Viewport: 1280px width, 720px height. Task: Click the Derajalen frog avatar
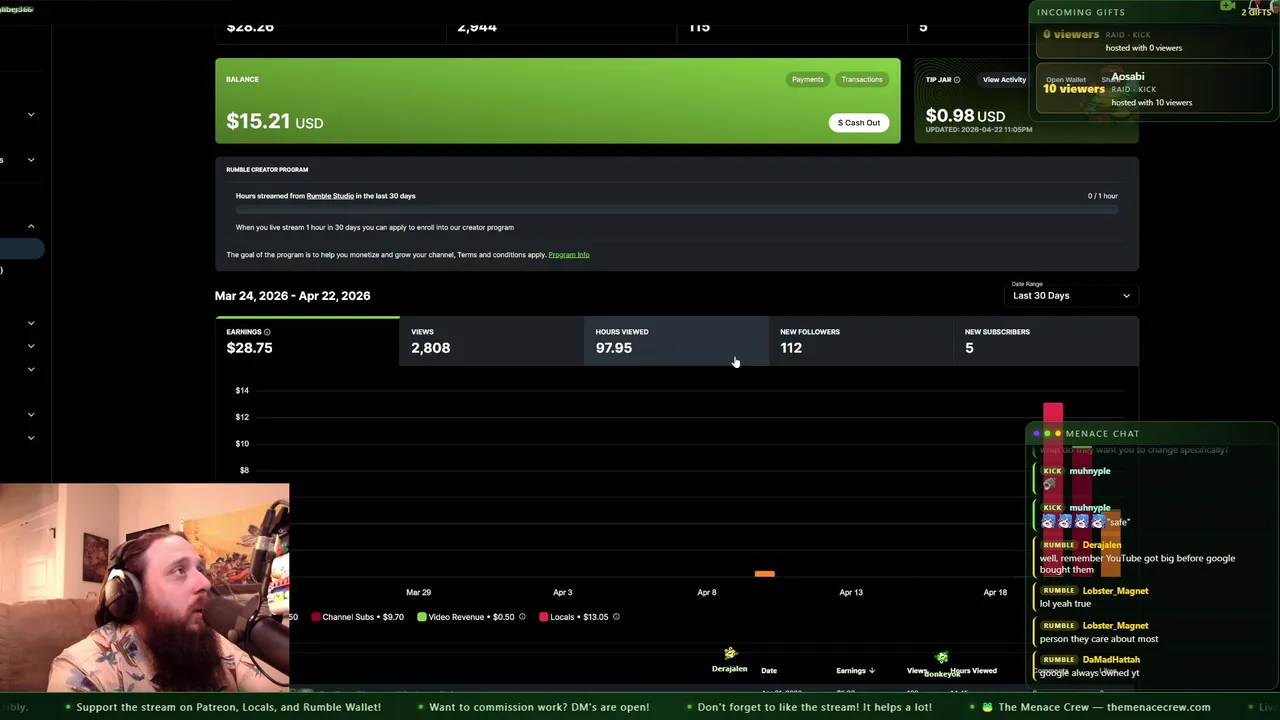tap(730, 653)
